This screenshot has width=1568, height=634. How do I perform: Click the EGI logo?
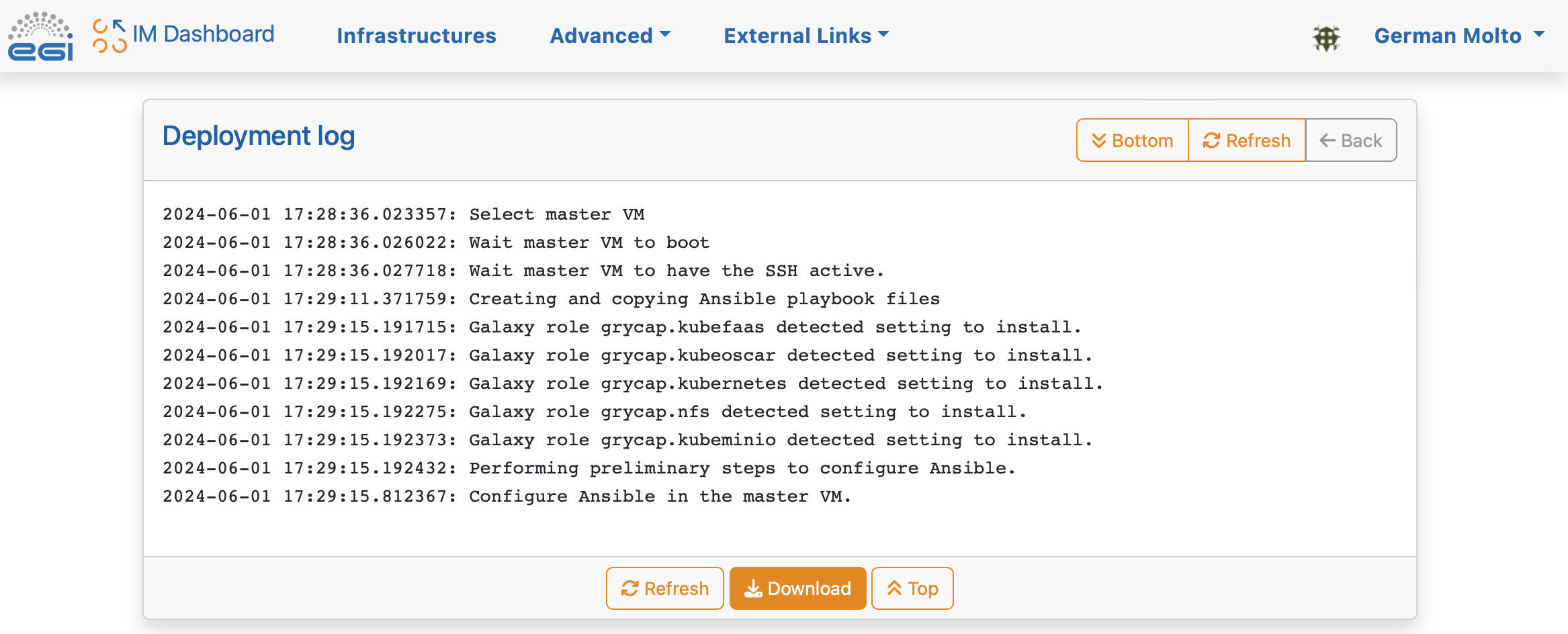click(x=40, y=36)
